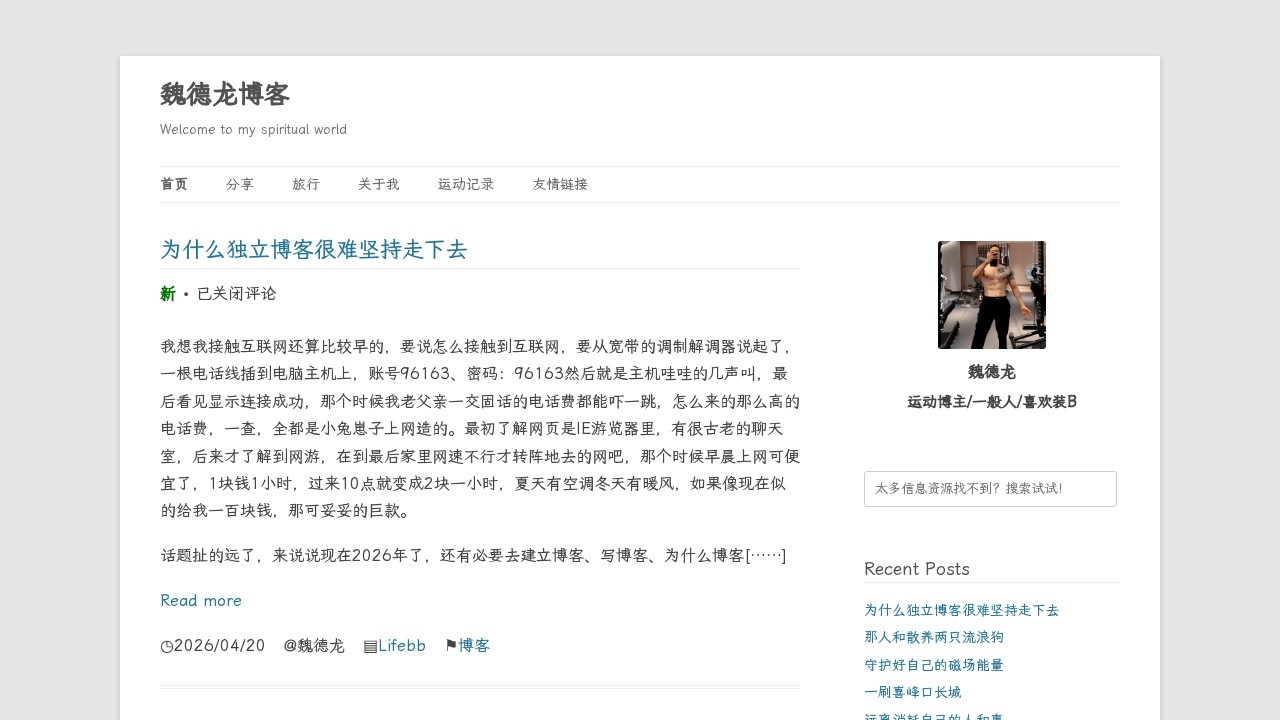This screenshot has width=1280, height=720.
Task: Open recent post 守护好自己的磁场能量
Action: tap(934, 664)
